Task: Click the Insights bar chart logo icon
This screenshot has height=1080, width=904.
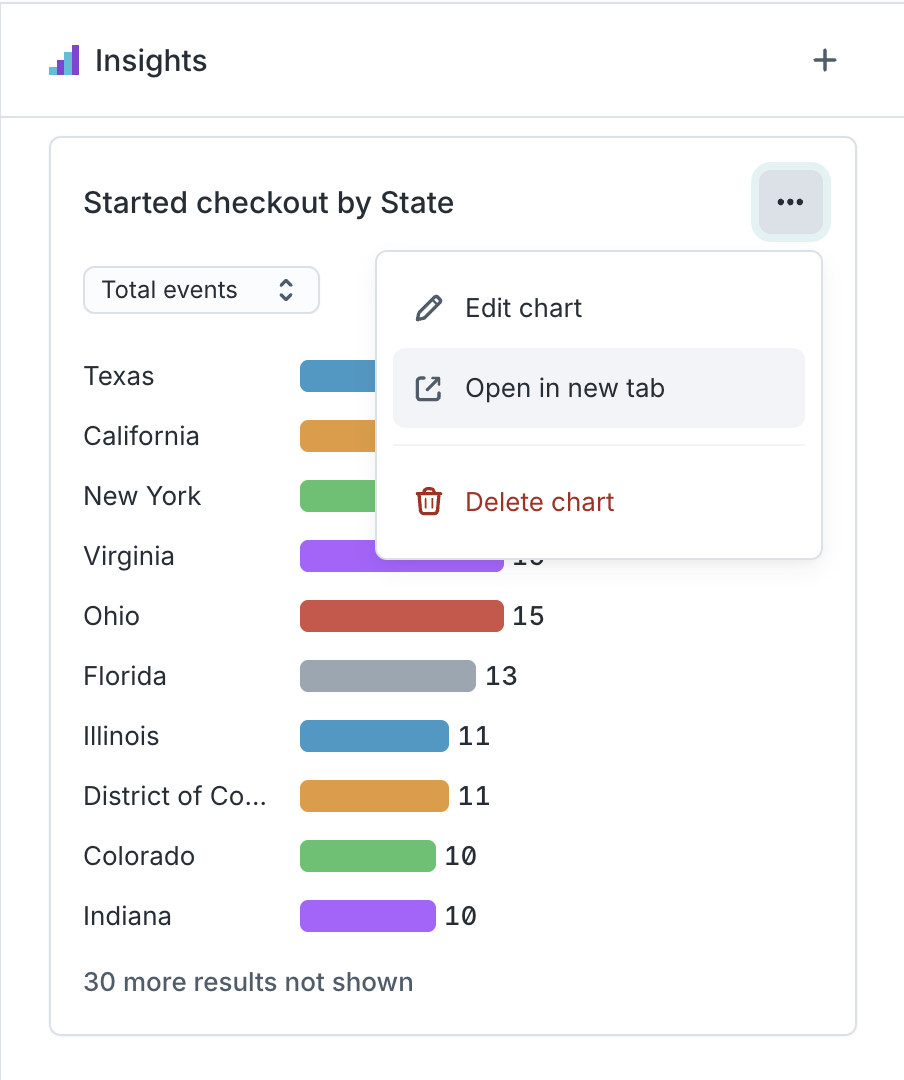Action: (64, 61)
